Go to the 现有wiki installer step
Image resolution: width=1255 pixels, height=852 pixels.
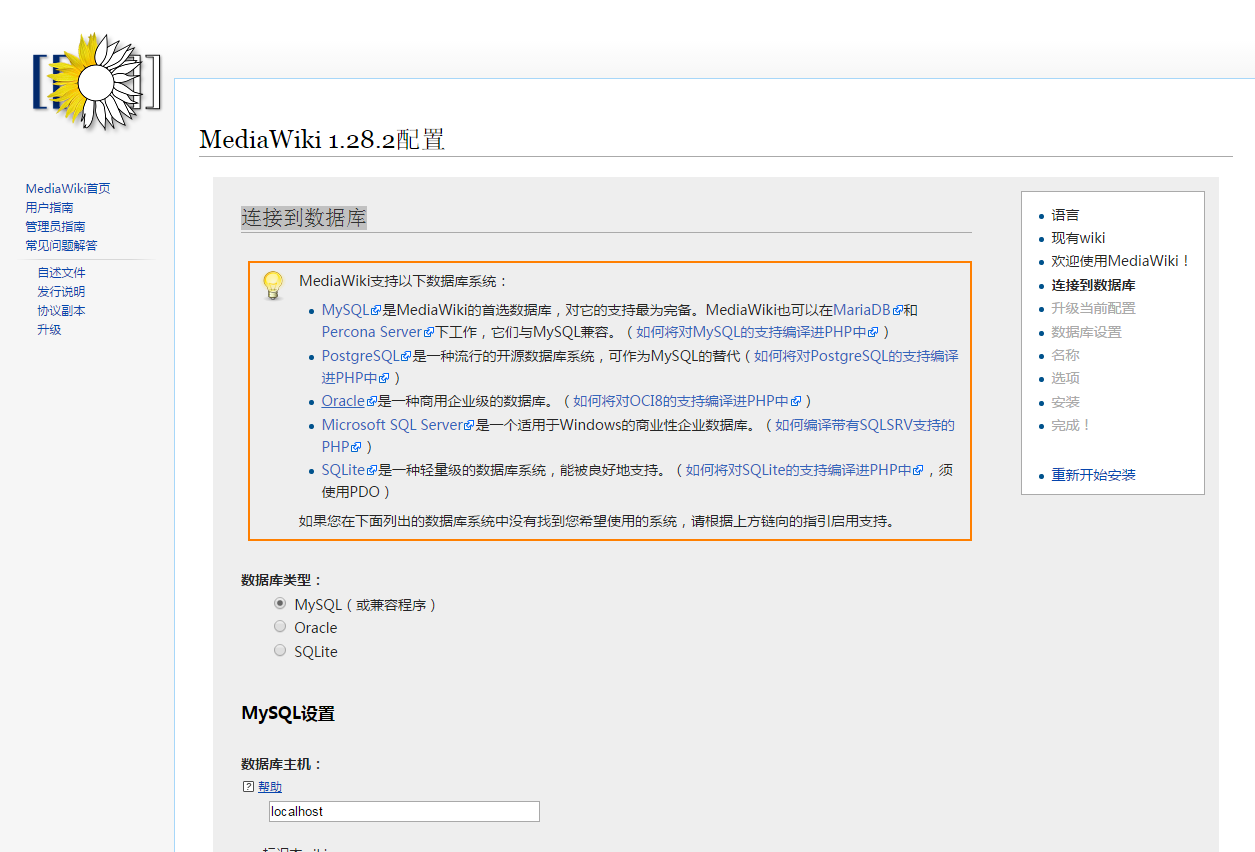point(1078,238)
